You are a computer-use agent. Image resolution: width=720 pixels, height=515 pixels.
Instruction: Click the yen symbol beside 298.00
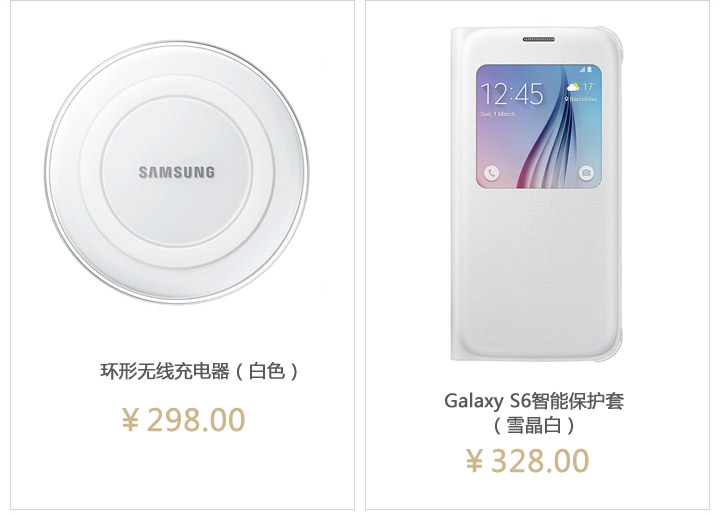[130, 420]
